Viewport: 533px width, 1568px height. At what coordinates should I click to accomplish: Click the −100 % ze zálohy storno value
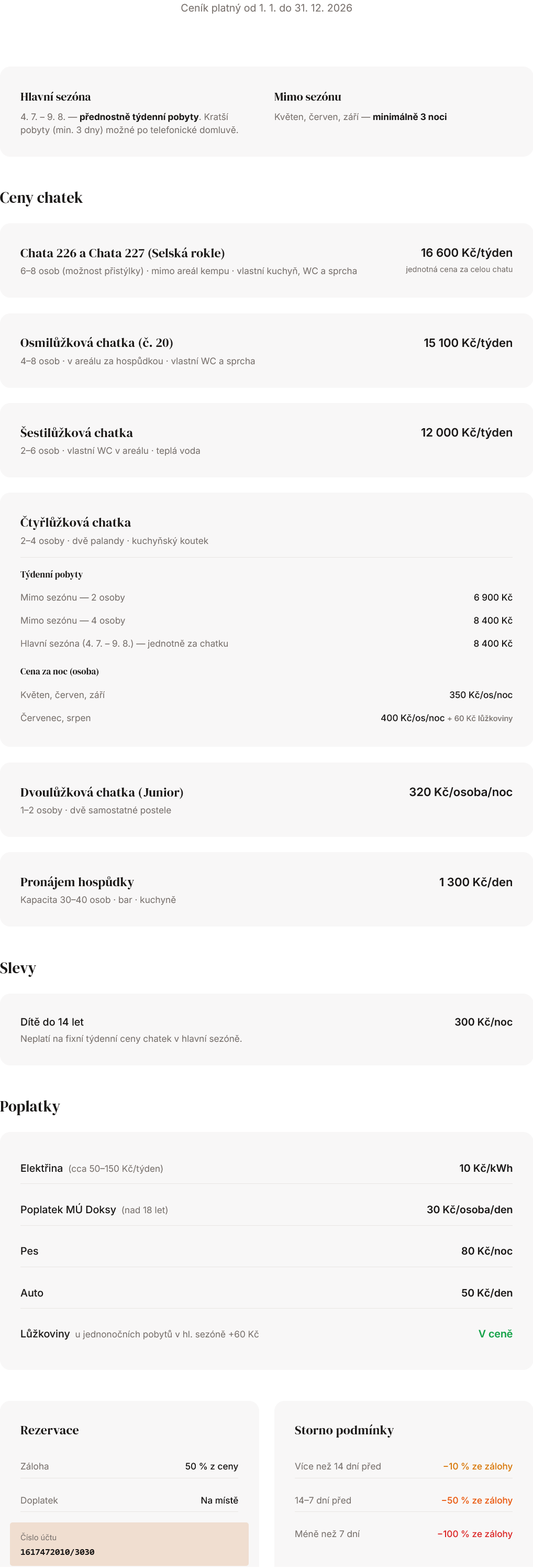pyautogui.click(x=474, y=1534)
